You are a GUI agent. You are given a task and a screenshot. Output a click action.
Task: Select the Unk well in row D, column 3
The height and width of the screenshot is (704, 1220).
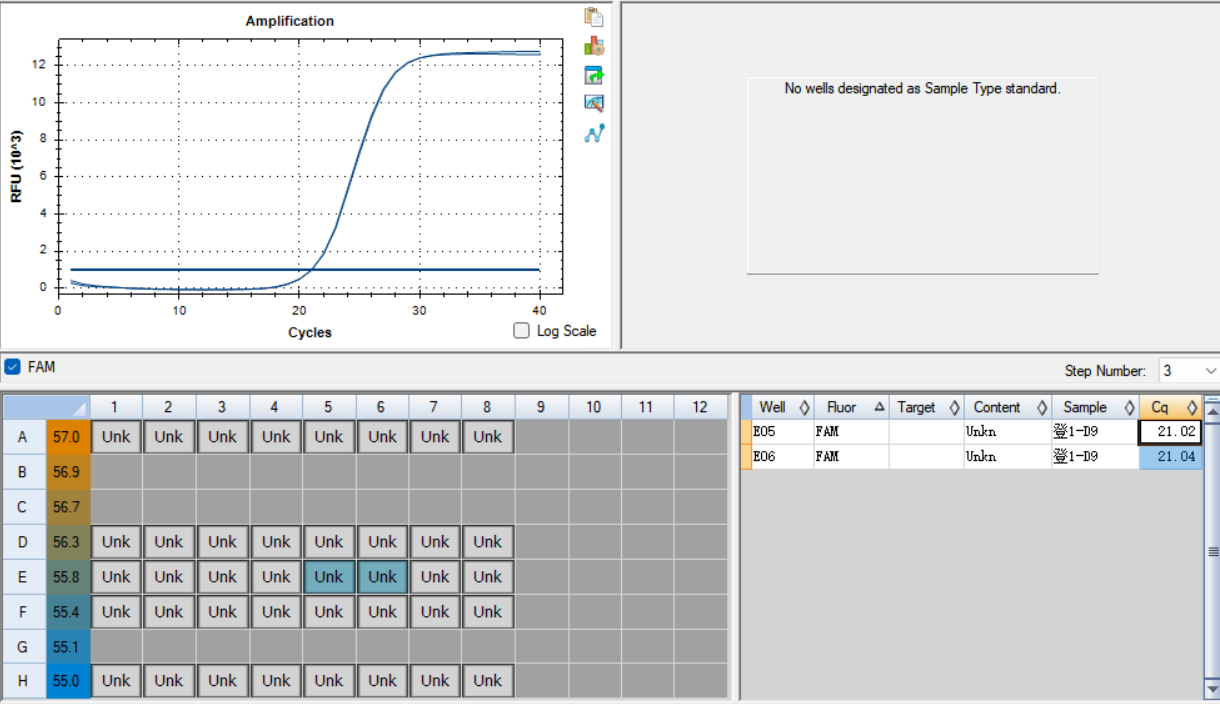tap(222, 542)
